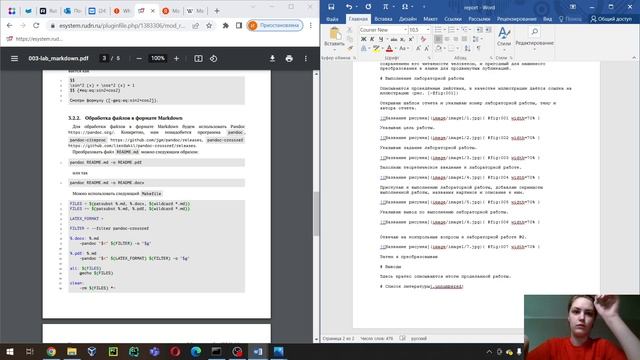Switch to Вставка ribbon tab
The width and height of the screenshot is (640, 360).
pos(383,19)
